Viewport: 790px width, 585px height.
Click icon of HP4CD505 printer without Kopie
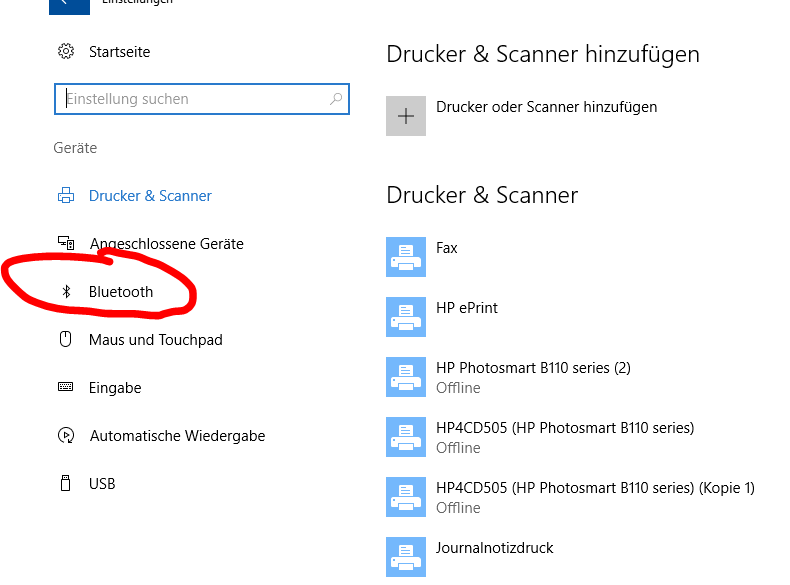pos(406,437)
